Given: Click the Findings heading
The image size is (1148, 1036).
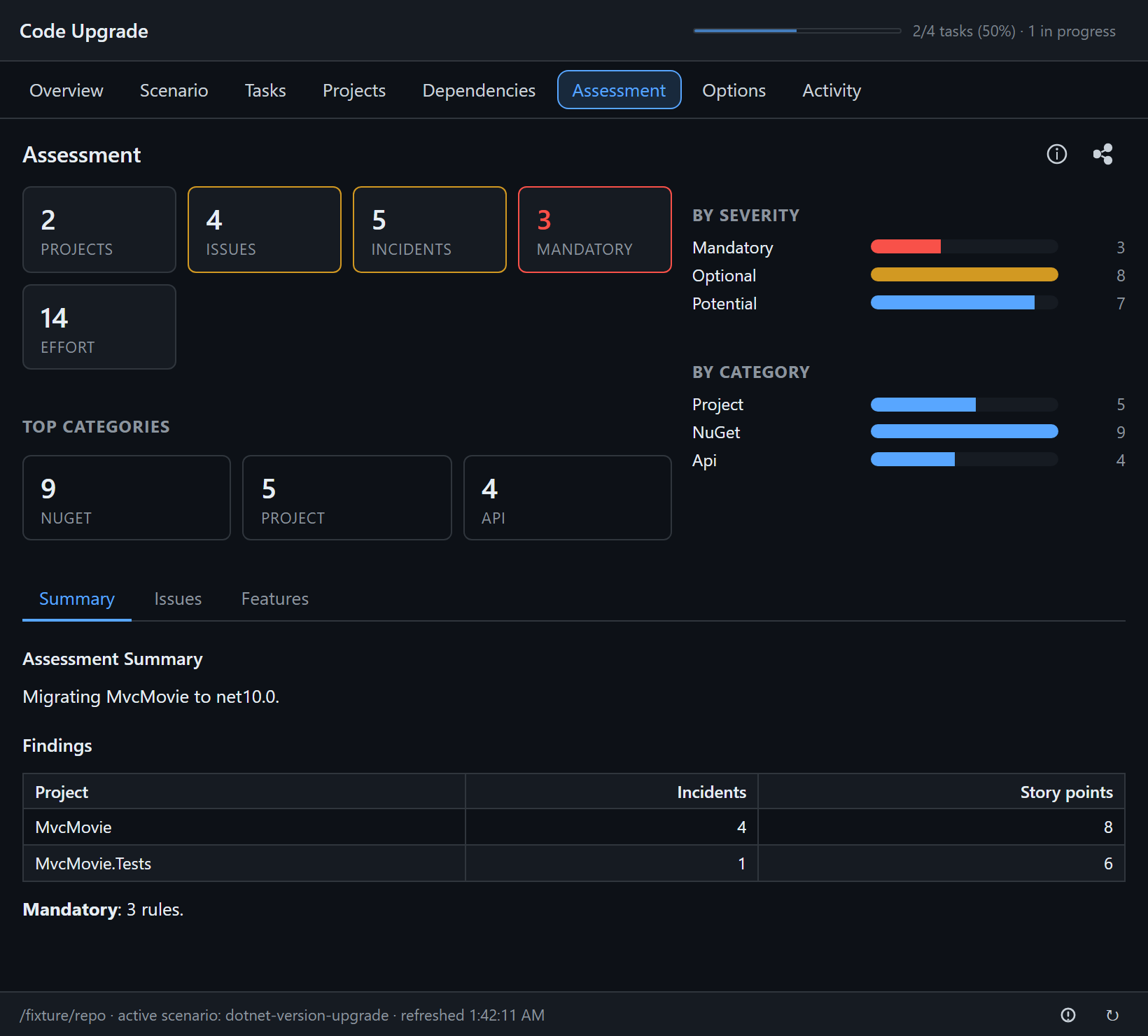Looking at the screenshot, I should click(x=57, y=745).
